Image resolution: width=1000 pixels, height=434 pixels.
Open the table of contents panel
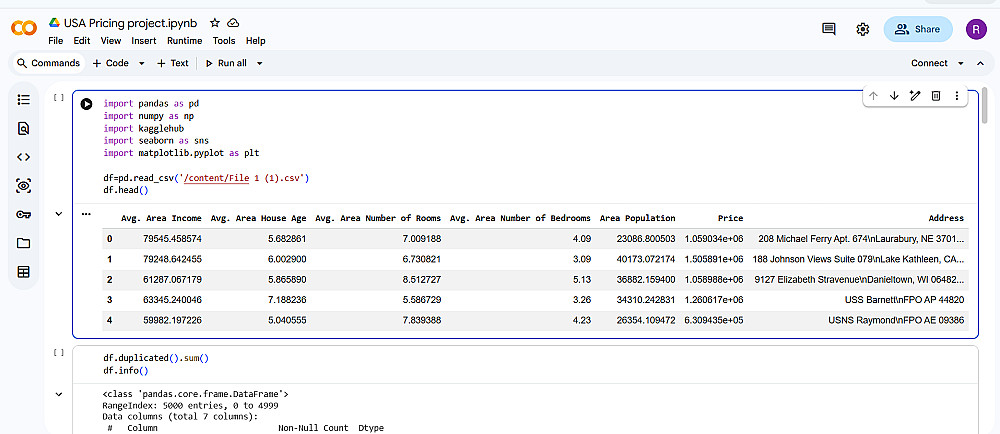tap(24, 99)
